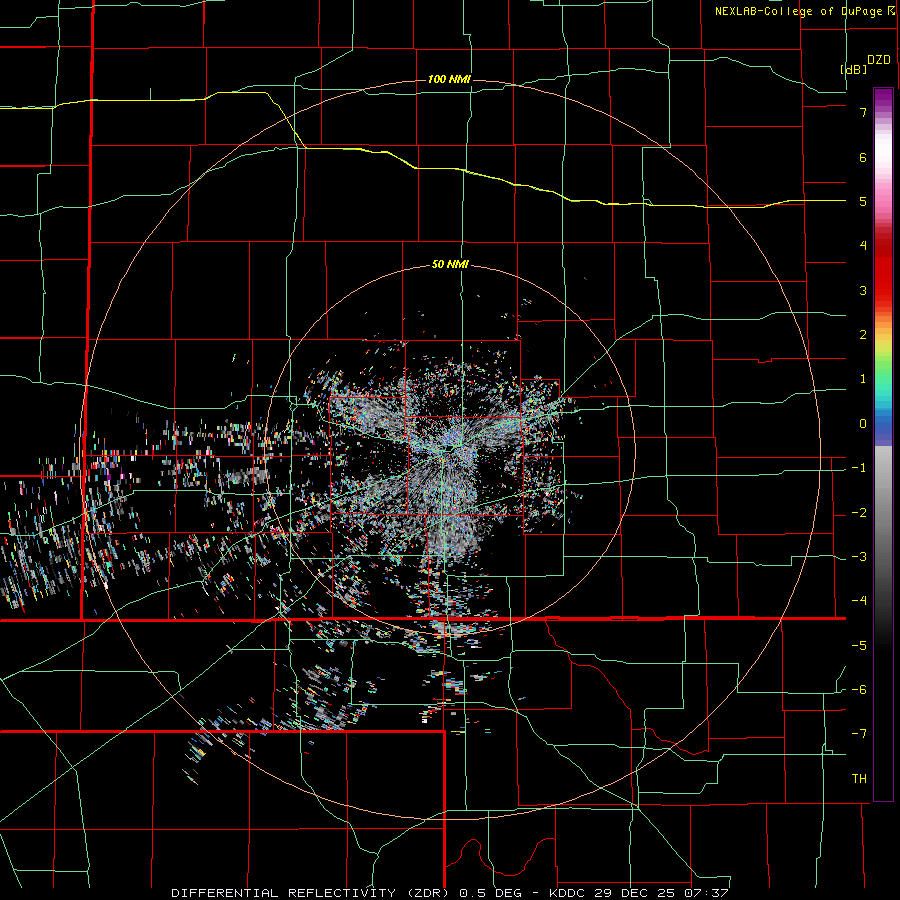Screen dimensions: 900x900
Task: Click the [dB] units label
Action: point(853,69)
